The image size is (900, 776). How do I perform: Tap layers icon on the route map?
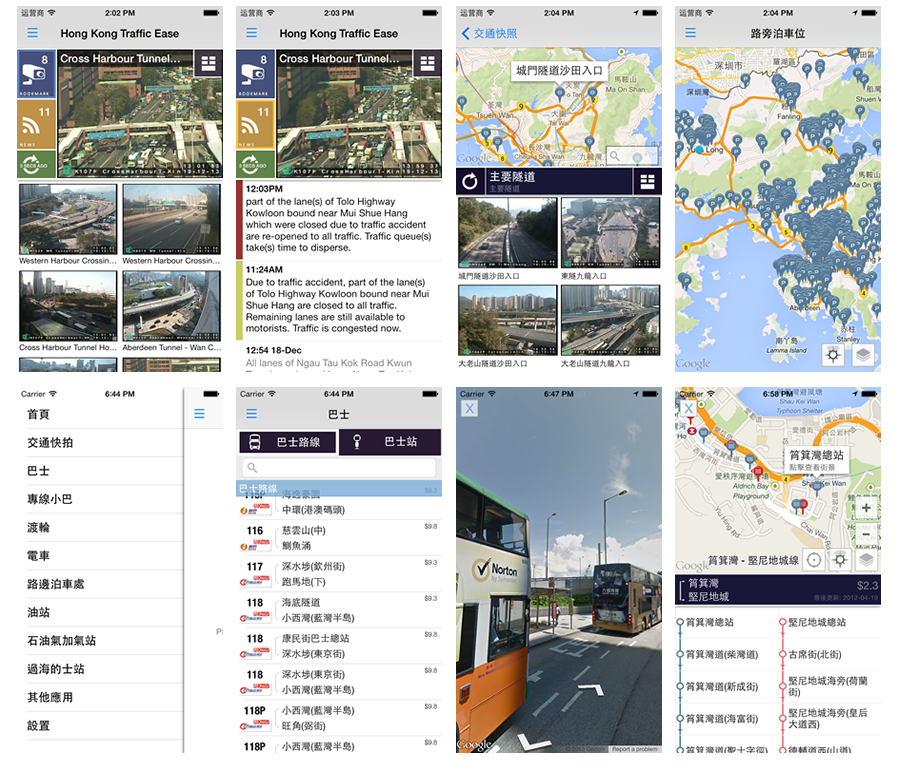click(867, 560)
